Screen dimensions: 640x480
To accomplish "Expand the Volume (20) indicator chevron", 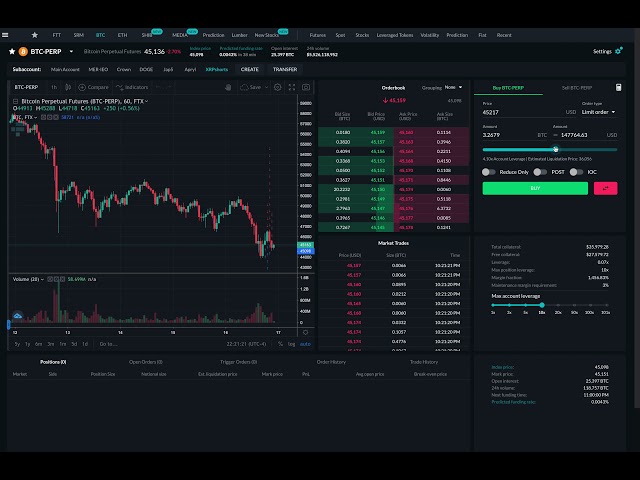I will click(42, 279).
